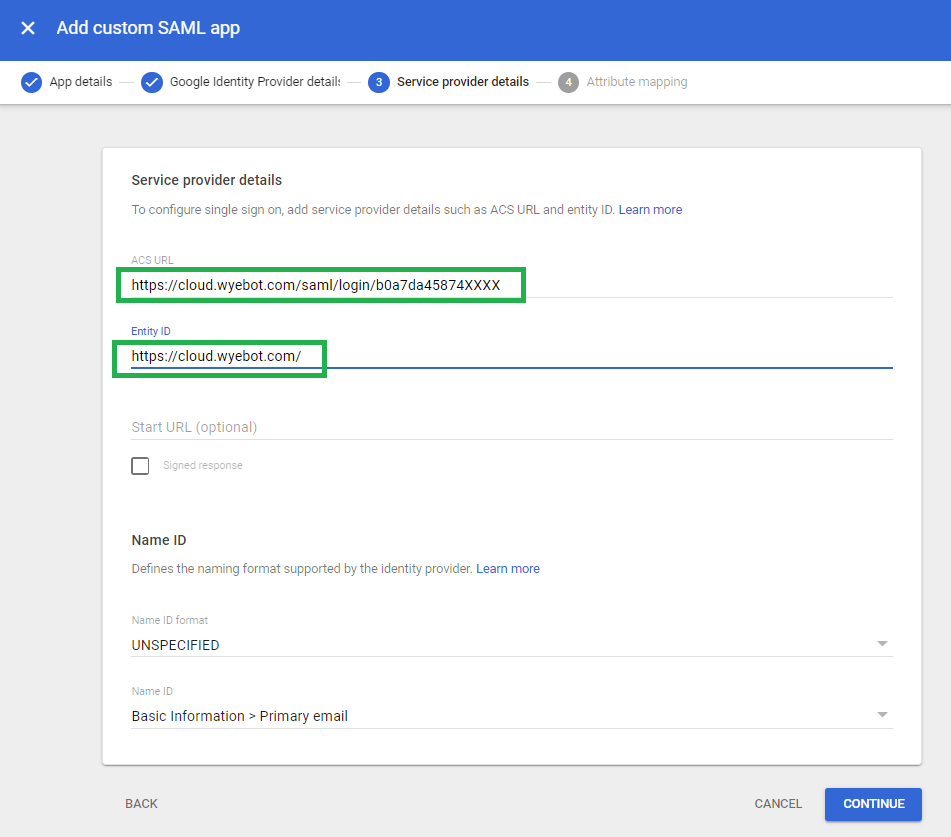Screen dimensions: 951x837
Task: Go to Google Identity Provider details step
Action: coord(255,82)
